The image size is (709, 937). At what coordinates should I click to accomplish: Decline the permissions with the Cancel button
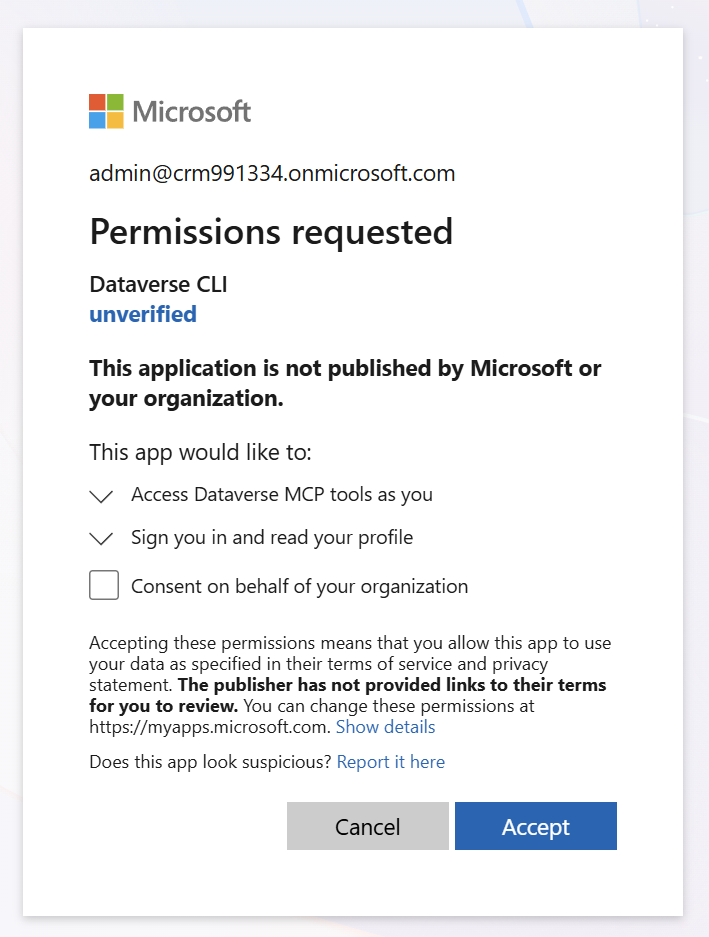coord(368,826)
